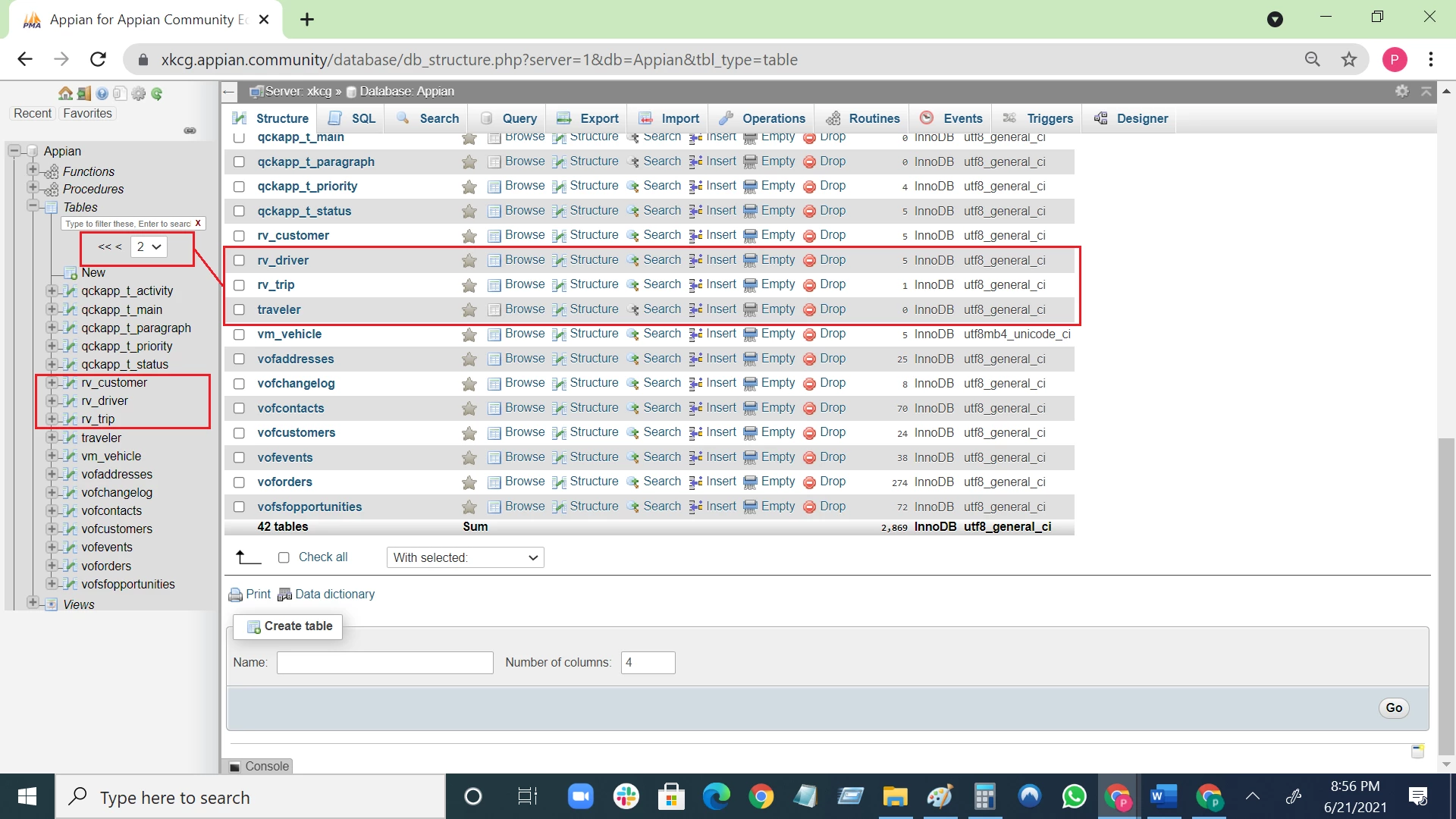1456x819 pixels.
Task: Tick the vofsfopportunities checkbox
Action: 239,507
